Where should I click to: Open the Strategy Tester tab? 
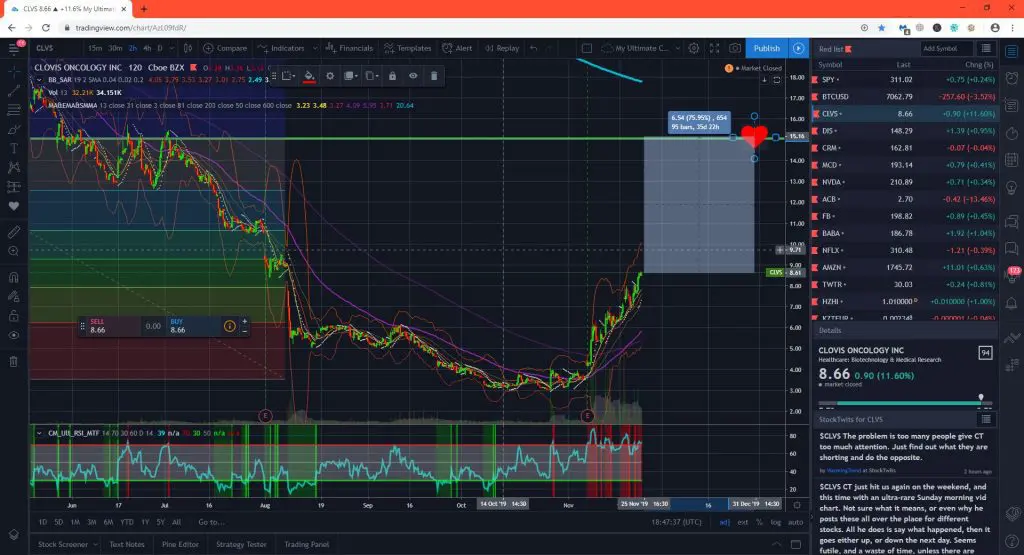241,545
